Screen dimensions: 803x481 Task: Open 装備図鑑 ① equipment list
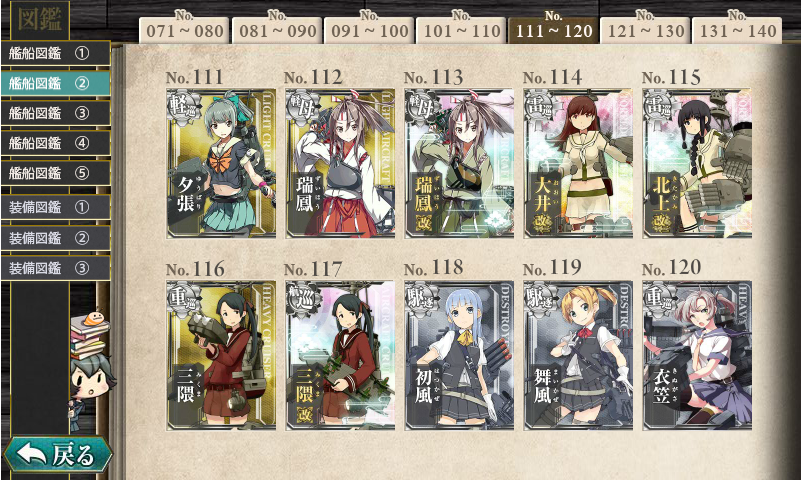[55, 207]
